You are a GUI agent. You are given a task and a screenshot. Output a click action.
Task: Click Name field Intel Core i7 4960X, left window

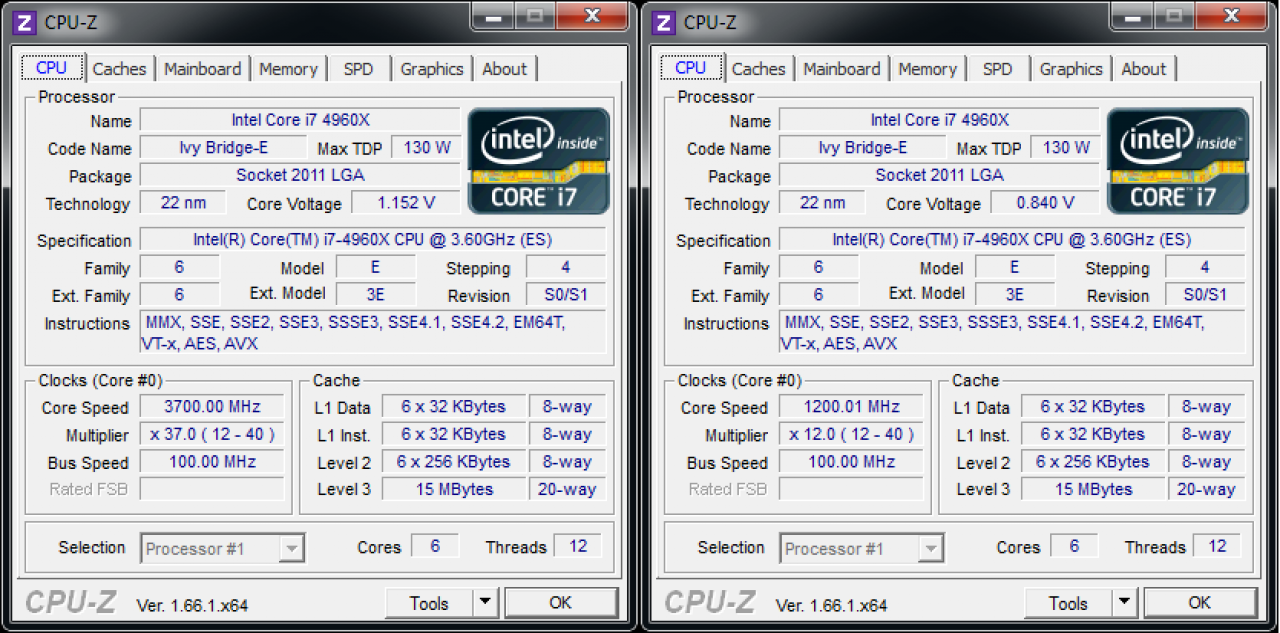coord(300,120)
